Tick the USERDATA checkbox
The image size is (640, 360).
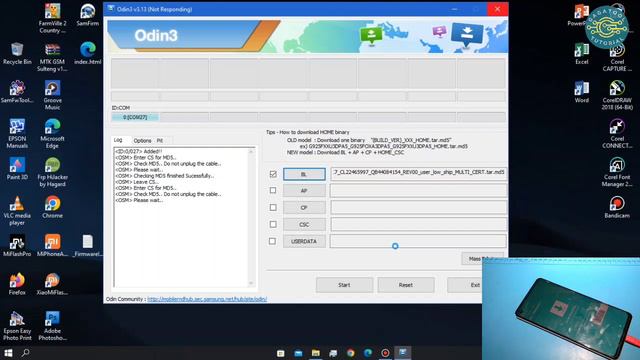272,241
